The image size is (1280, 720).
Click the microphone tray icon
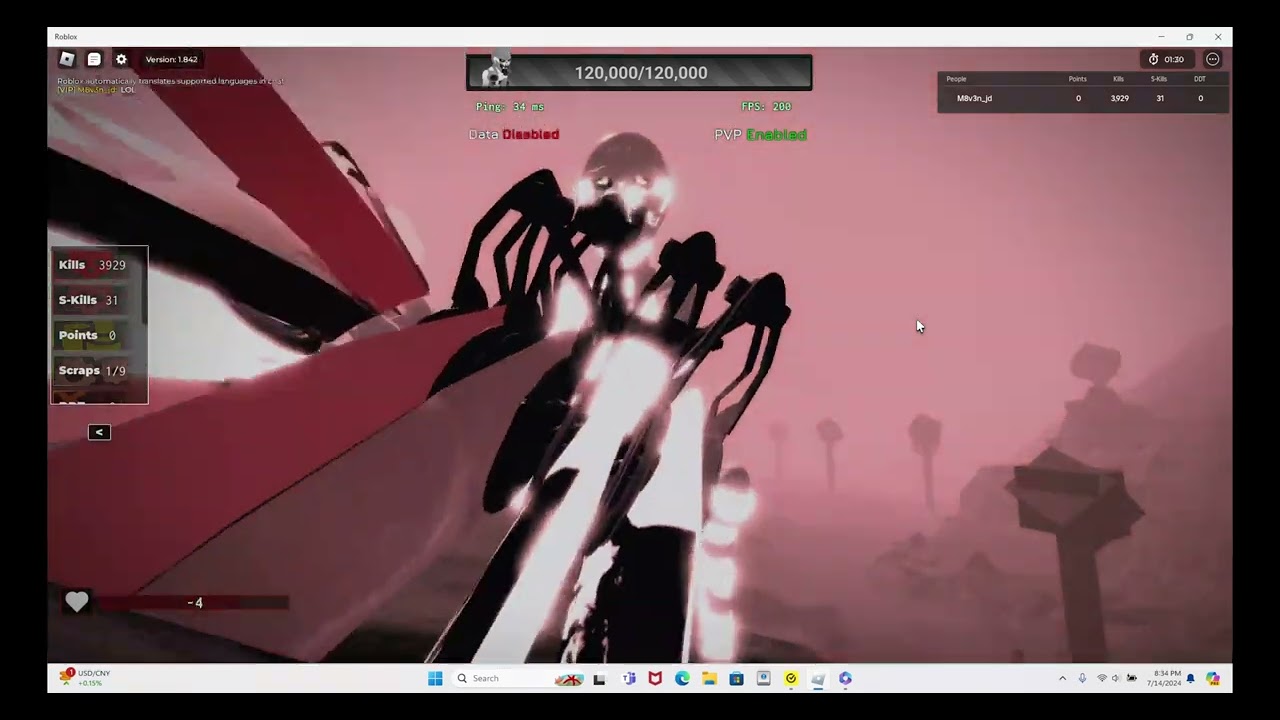click(1082, 678)
